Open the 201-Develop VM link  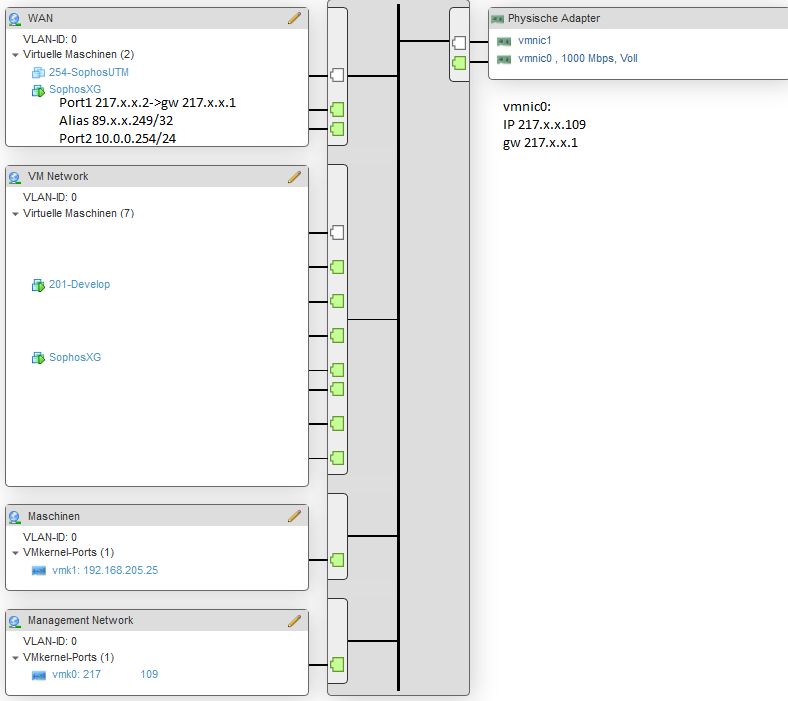coord(79,284)
